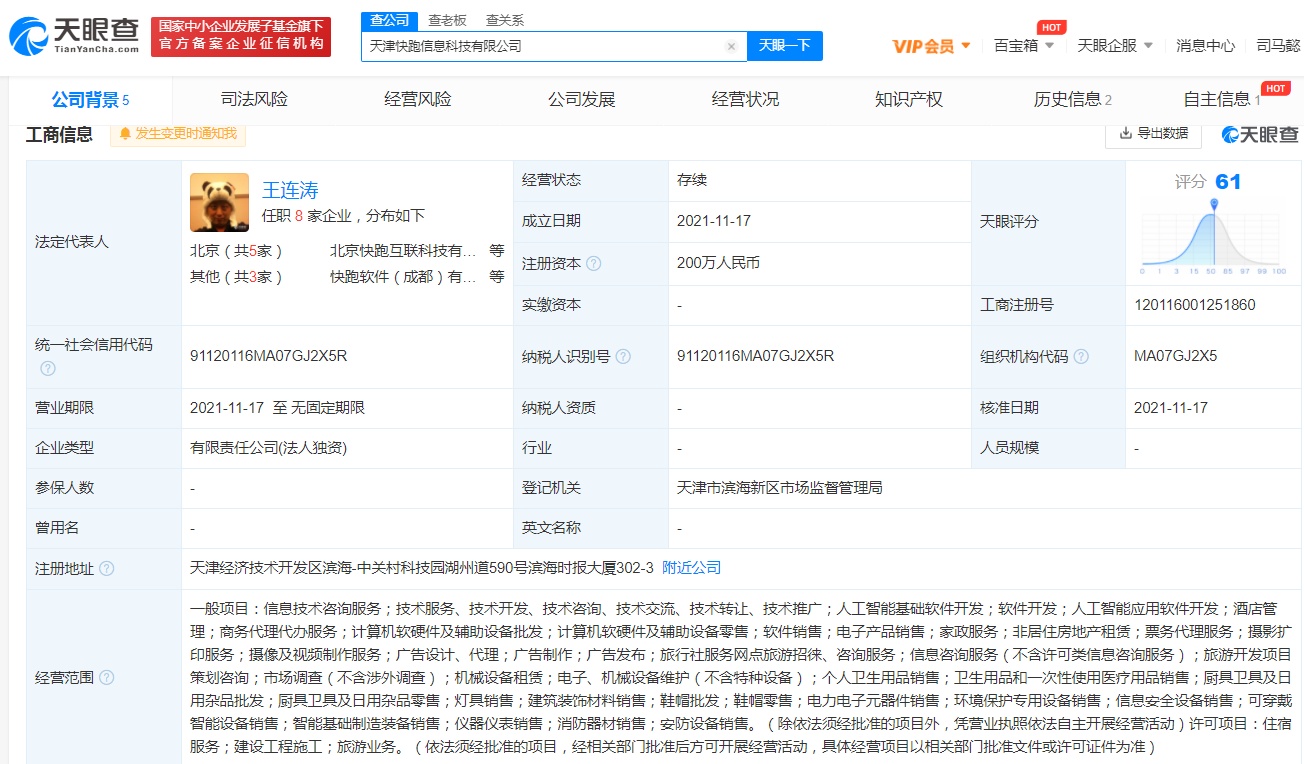Screen dimensions: 1304x764
Task: Click 注册资本 help question icon
Action: tap(594, 264)
